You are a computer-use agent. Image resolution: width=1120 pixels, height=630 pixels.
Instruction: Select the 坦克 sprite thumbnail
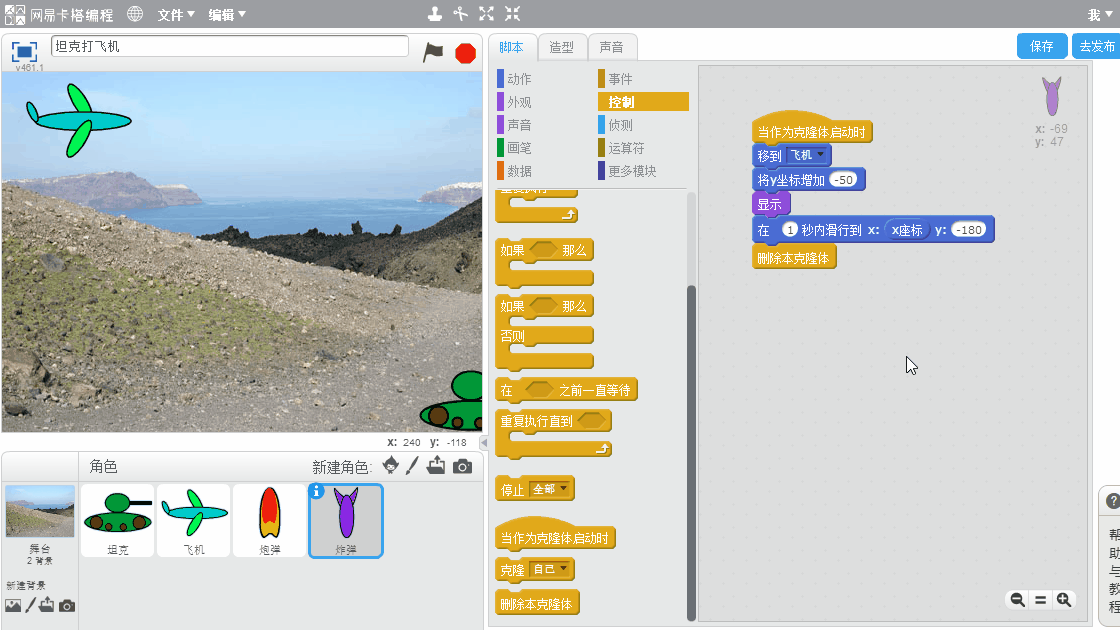click(x=118, y=521)
